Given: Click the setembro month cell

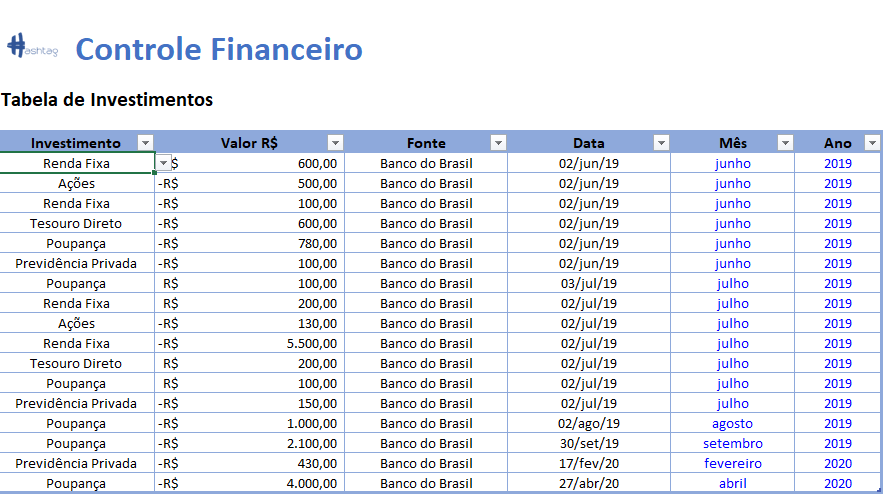Looking at the screenshot, I should coord(733,443).
